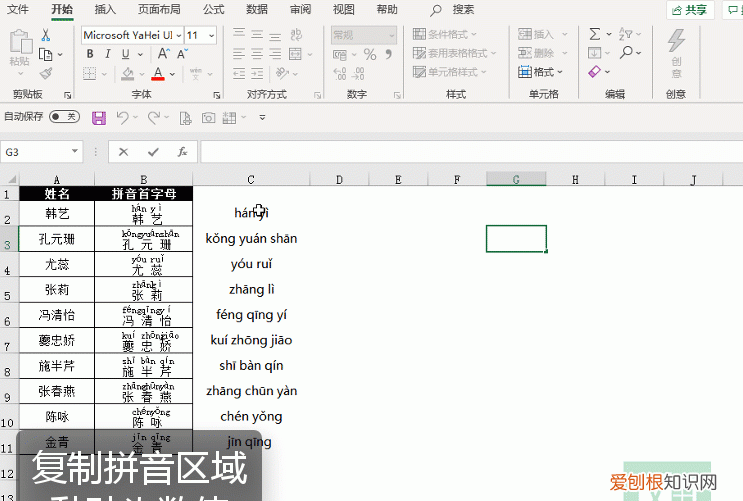Click the Copy icon in clipboard group
This screenshot has height=501, width=743.
point(45,55)
